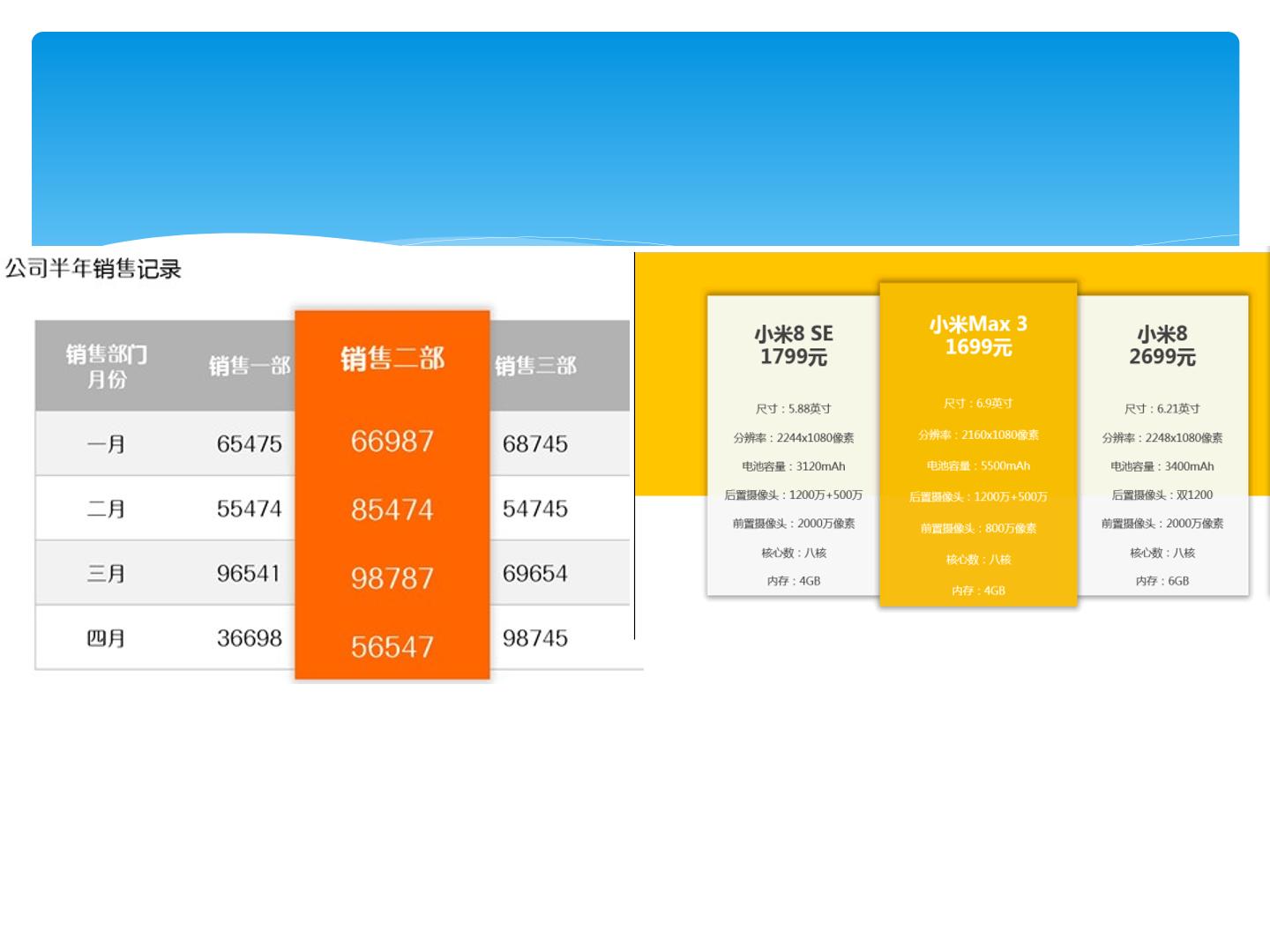The width and height of the screenshot is (1270, 952).
Task: Click the 销售一部 column header
Action: pos(250,366)
